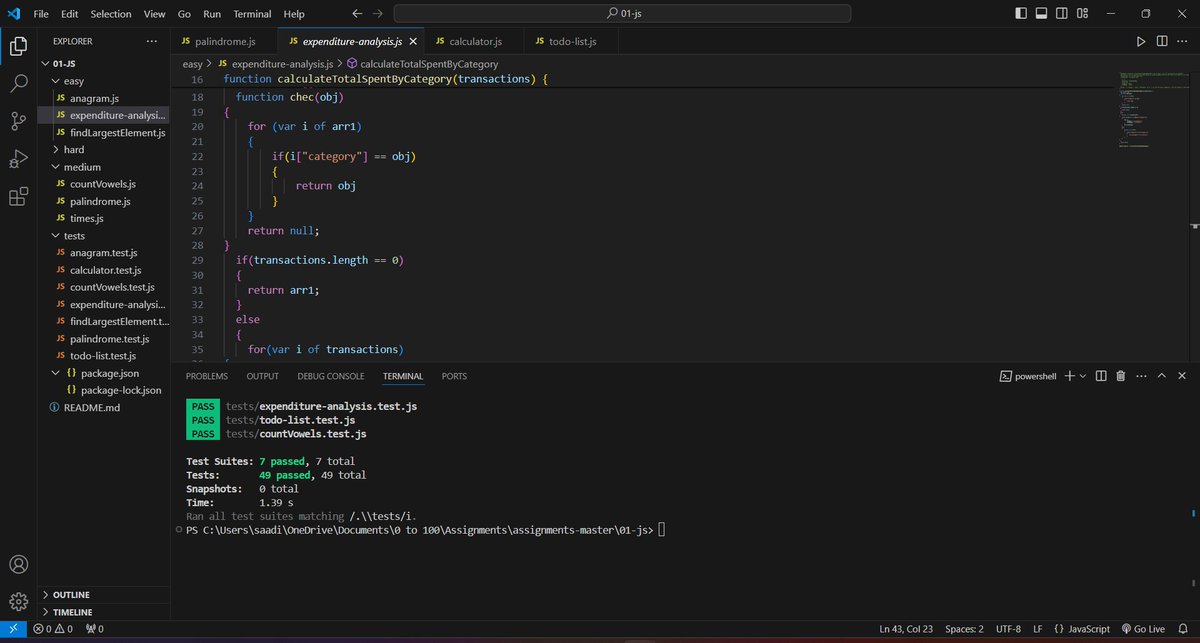Image resolution: width=1200 pixels, height=643 pixels.
Task: Open terminal panel ellipsis menu
Action: 1141,376
